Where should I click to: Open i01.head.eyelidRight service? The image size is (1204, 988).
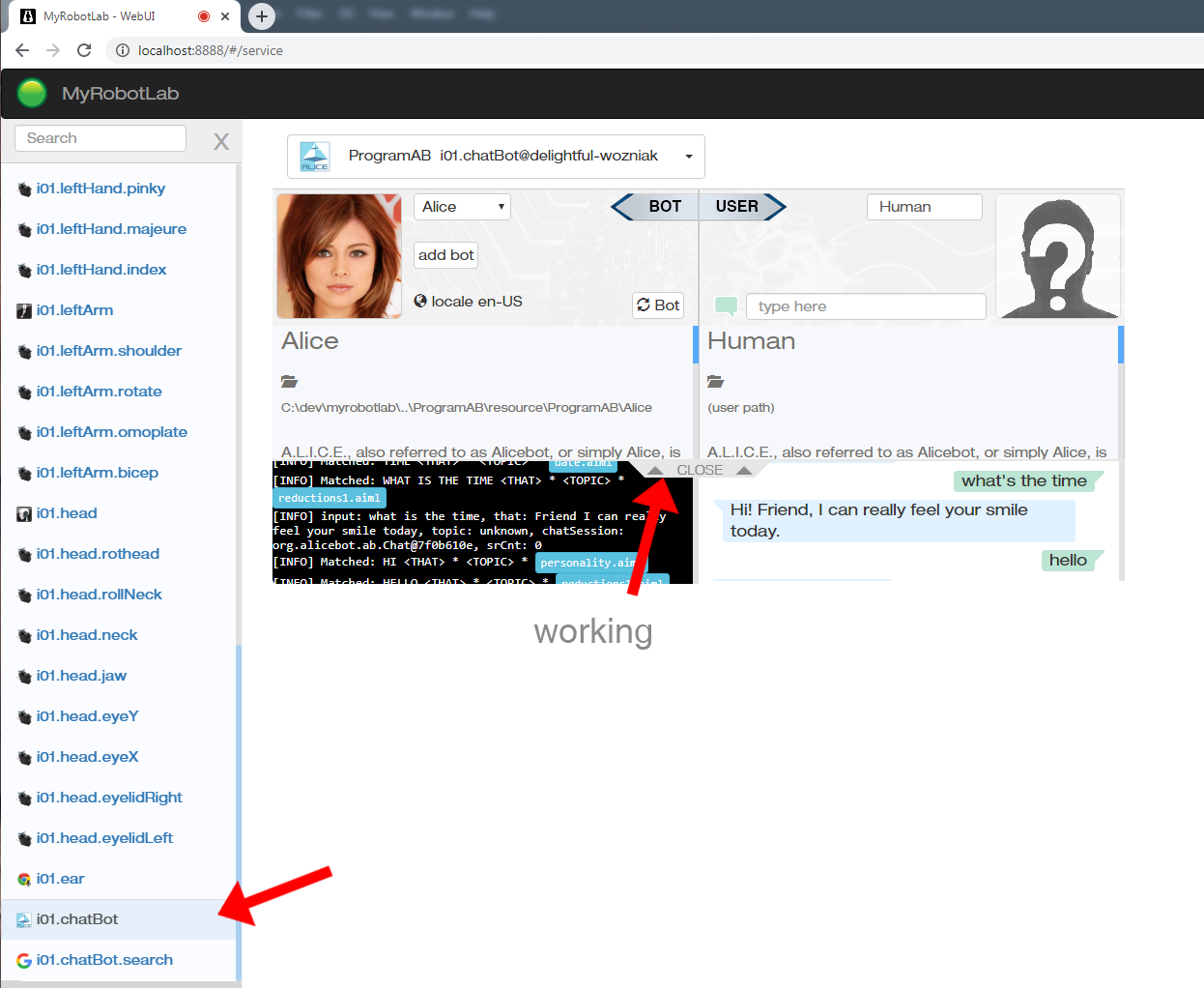click(x=109, y=798)
